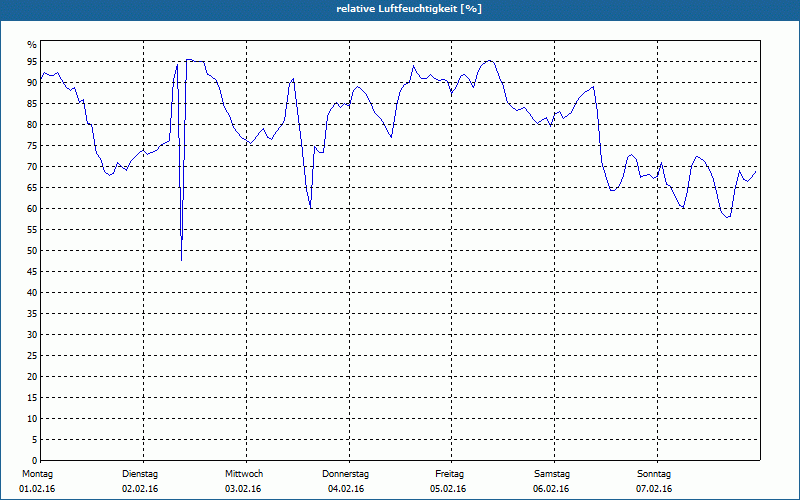The height and width of the screenshot is (500, 800).
Task: Select the Dienstag axis label
Action: pyautogui.click(x=140, y=474)
